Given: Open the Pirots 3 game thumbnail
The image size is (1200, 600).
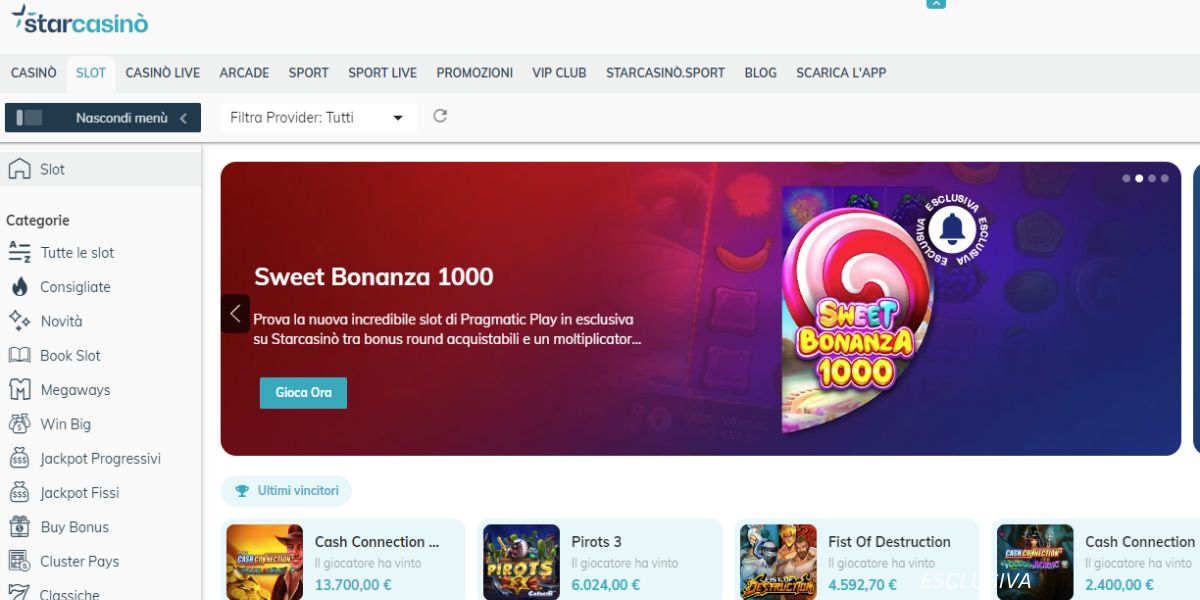Looking at the screenshot, I should (x=521, y=562).
